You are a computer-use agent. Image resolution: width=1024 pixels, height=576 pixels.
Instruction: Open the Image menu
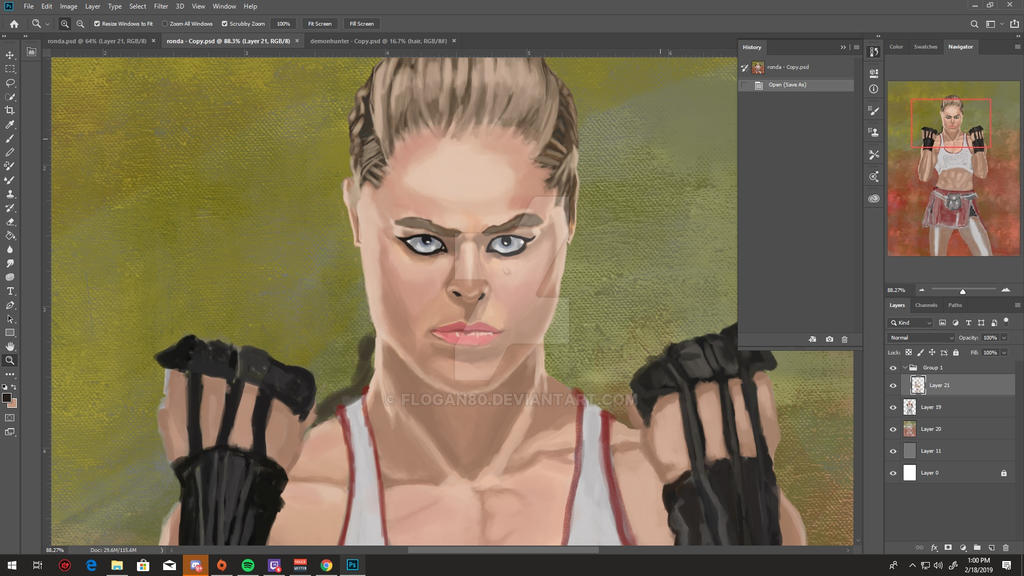click(x=69, y=7)
